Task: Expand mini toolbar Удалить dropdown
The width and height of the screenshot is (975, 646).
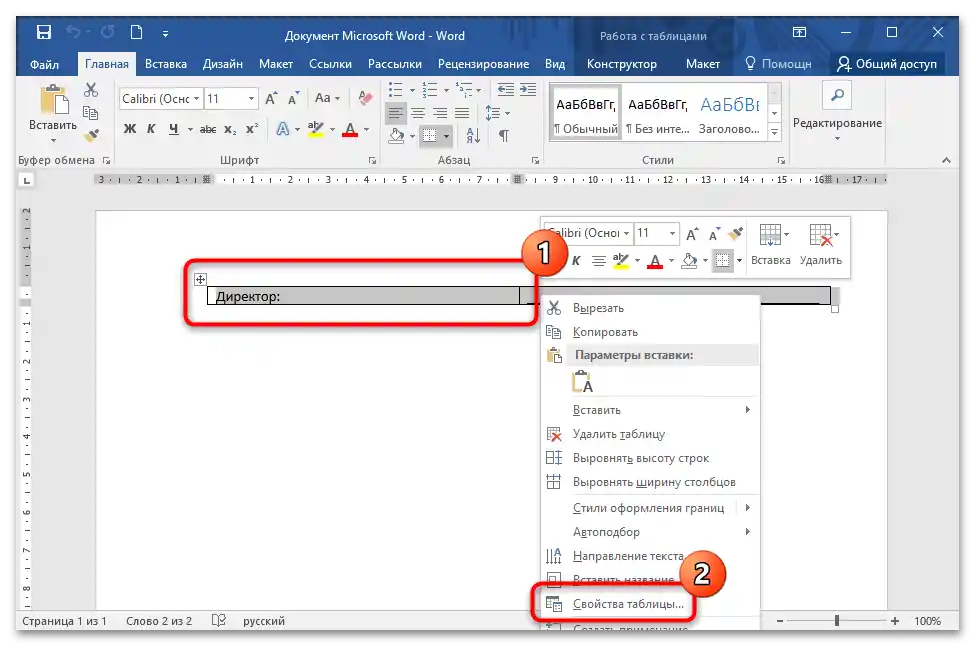Action: 836,234
